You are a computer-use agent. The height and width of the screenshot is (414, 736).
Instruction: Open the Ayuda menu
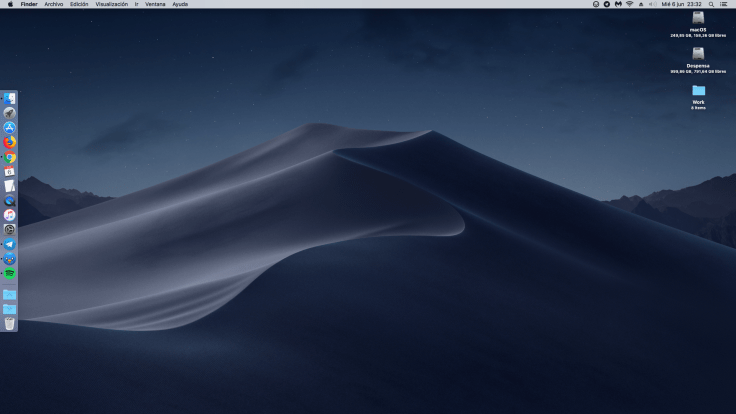pyautogui.click(x=180, y=4)
